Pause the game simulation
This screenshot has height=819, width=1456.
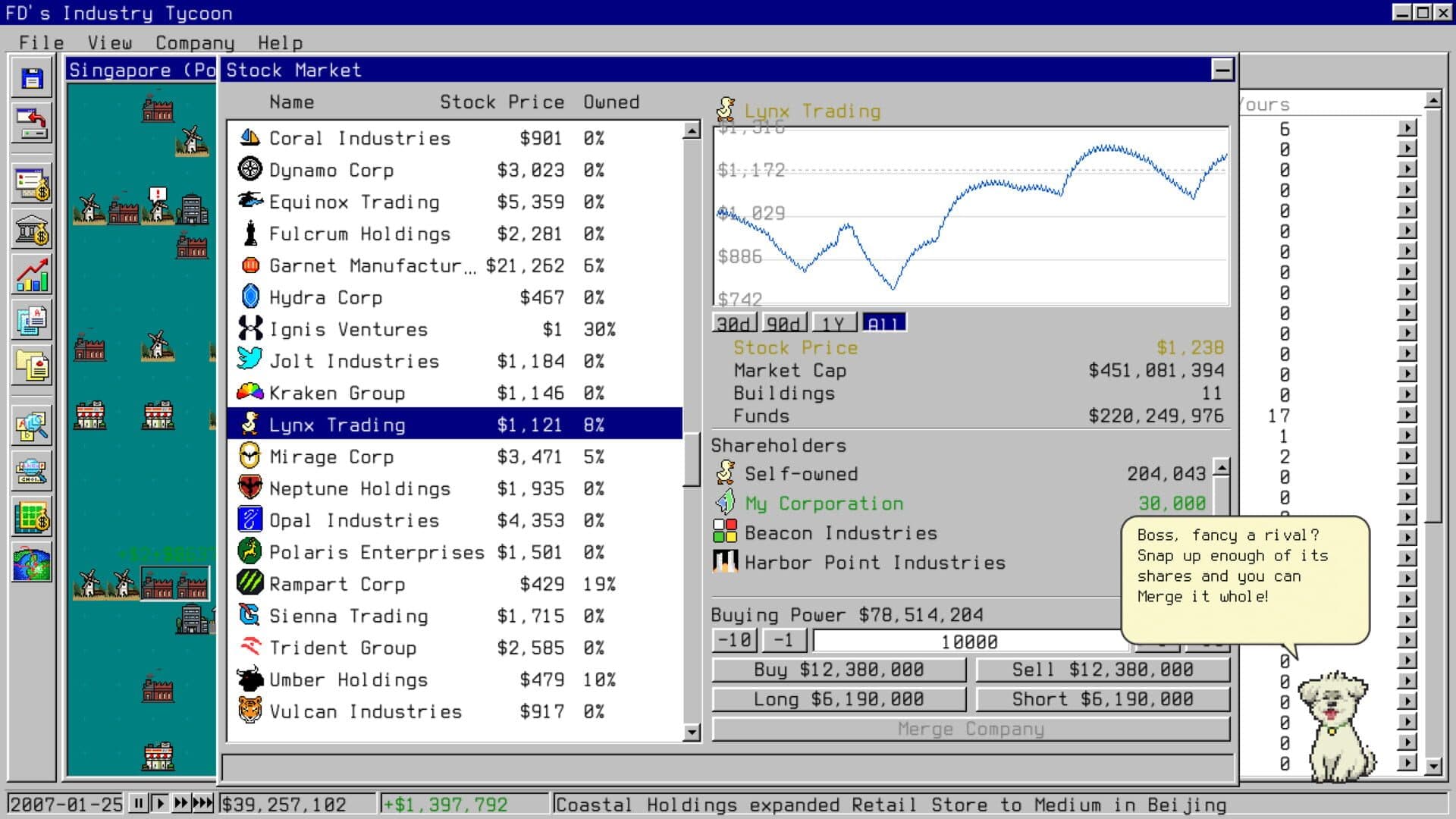pos(138,803)
